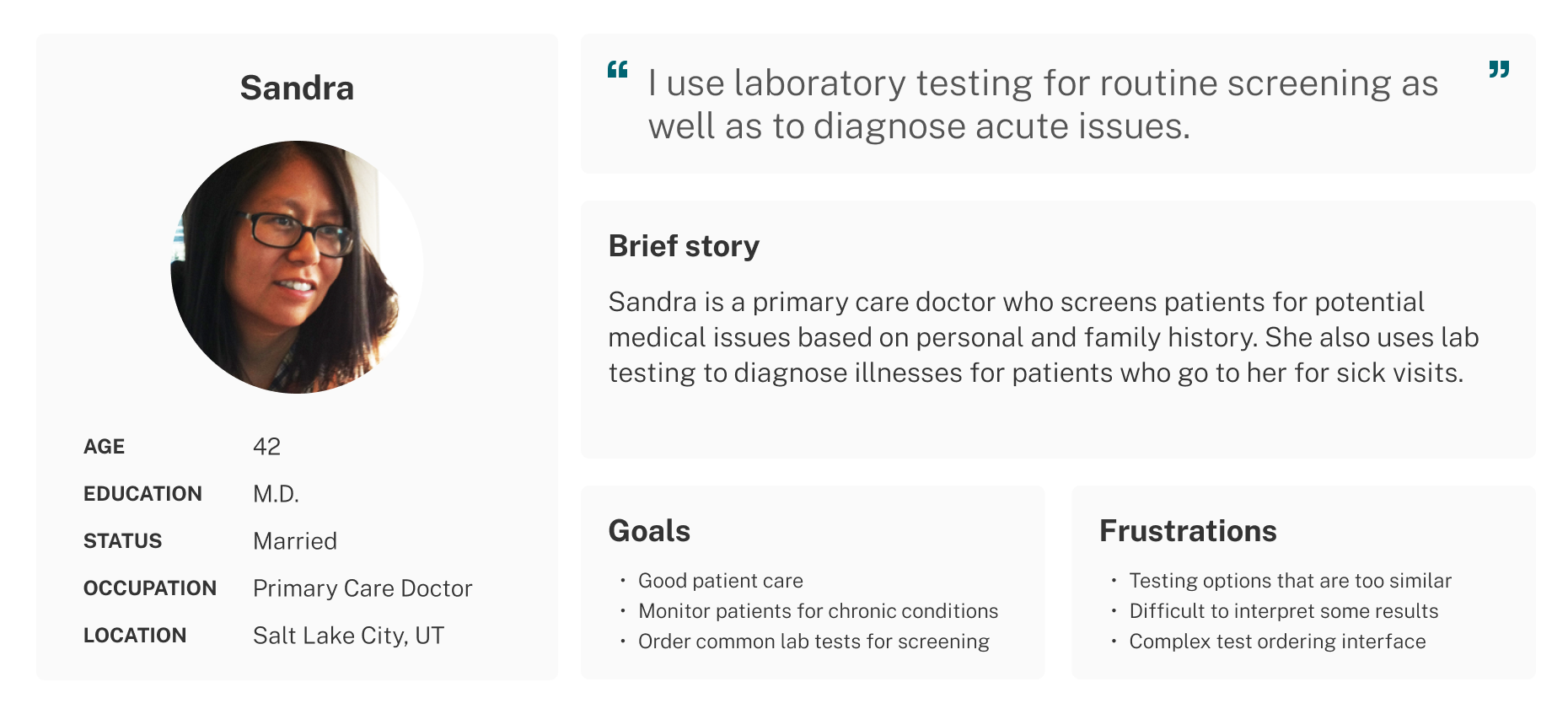Click Order common lab tests for screening
This screenshot has height=714, width=1568.
[x=814, y=642]
